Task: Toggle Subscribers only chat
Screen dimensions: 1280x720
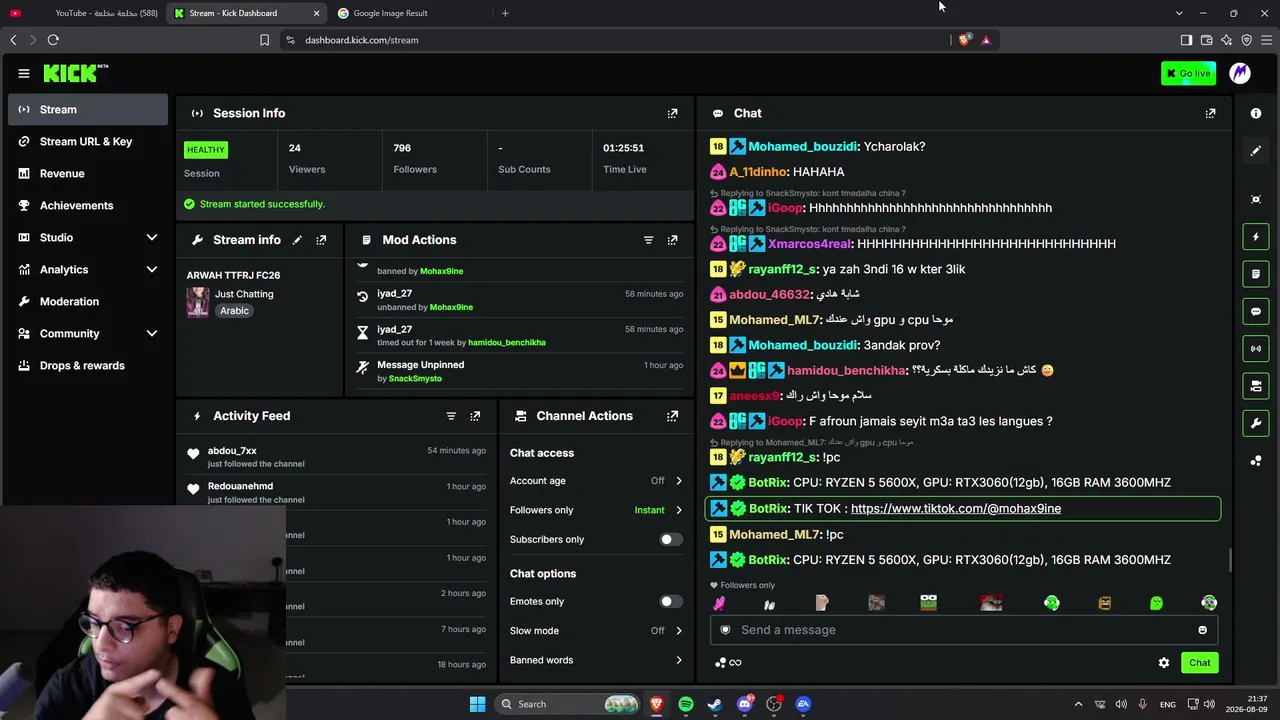Action: 671,540
